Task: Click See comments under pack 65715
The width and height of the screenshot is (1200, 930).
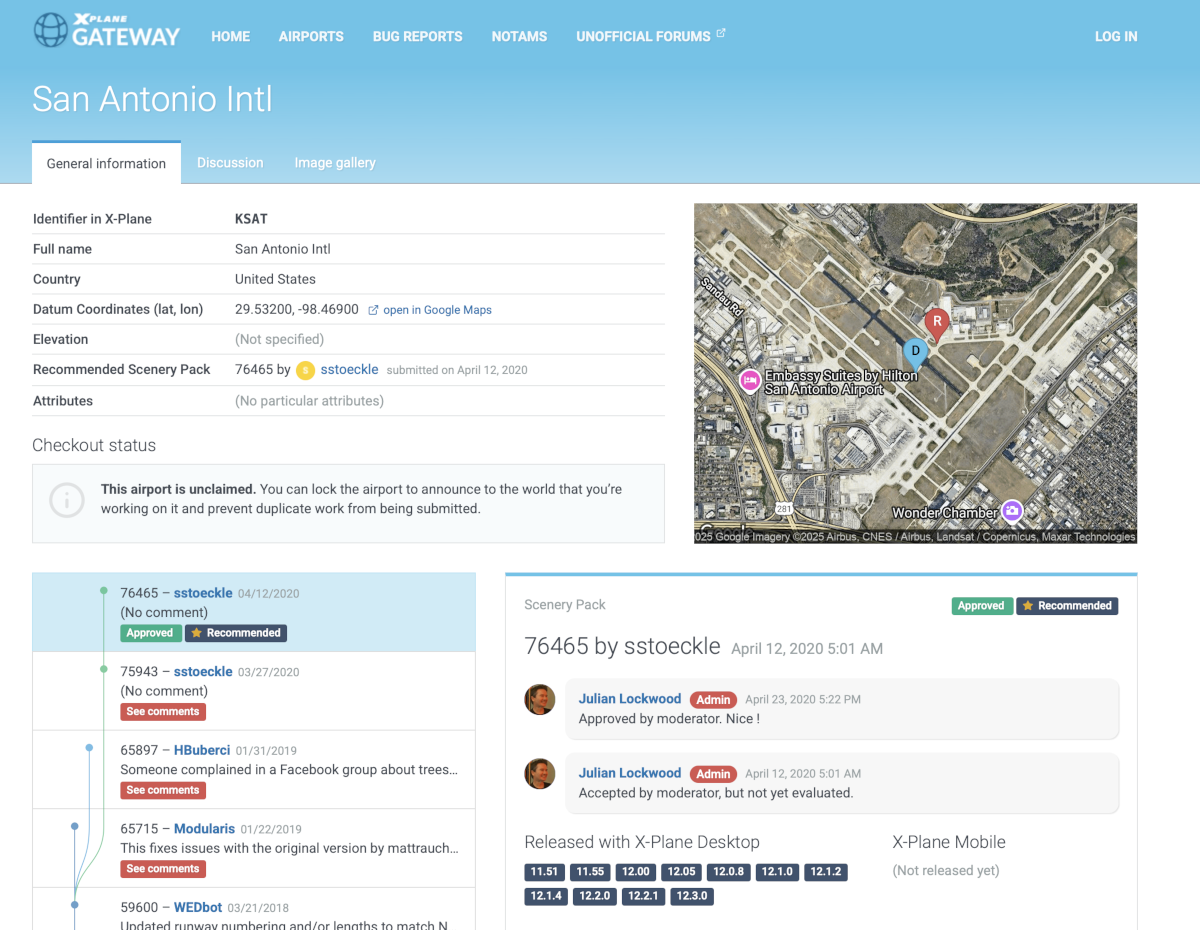Action: [x=163, y=869]
